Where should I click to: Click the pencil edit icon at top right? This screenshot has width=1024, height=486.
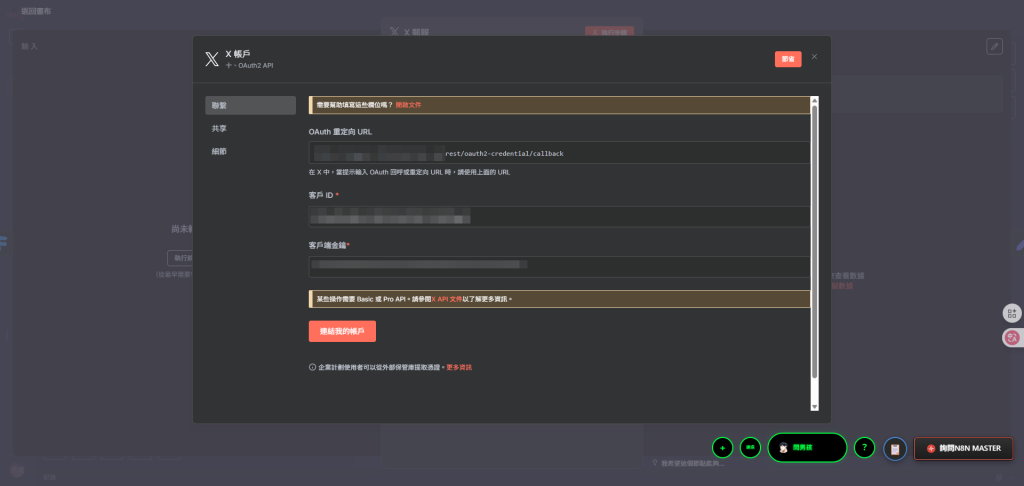[x=993, y=46]
